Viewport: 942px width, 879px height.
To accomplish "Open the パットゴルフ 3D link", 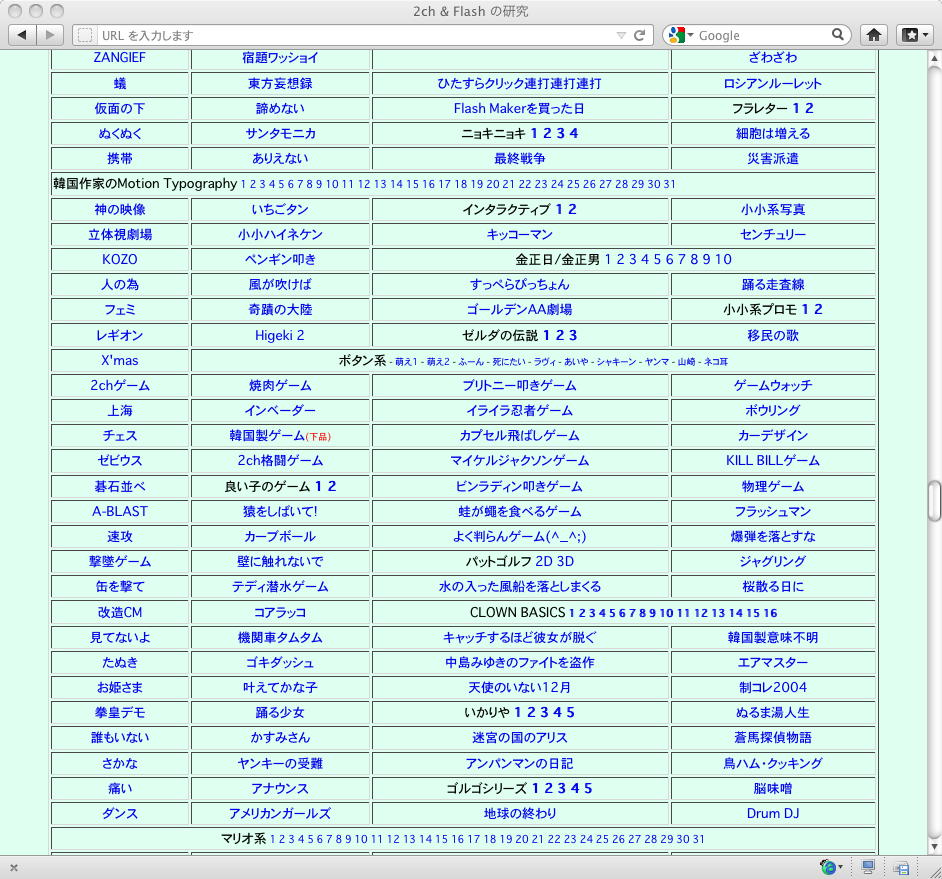I will tap(565, 562).
